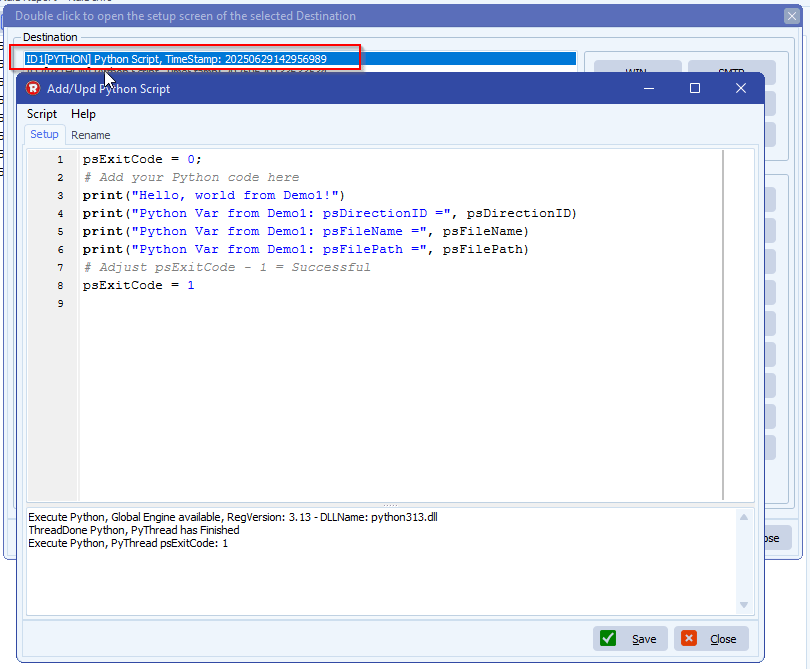
Task: Click the Save button
Action: tap(630, 639)
